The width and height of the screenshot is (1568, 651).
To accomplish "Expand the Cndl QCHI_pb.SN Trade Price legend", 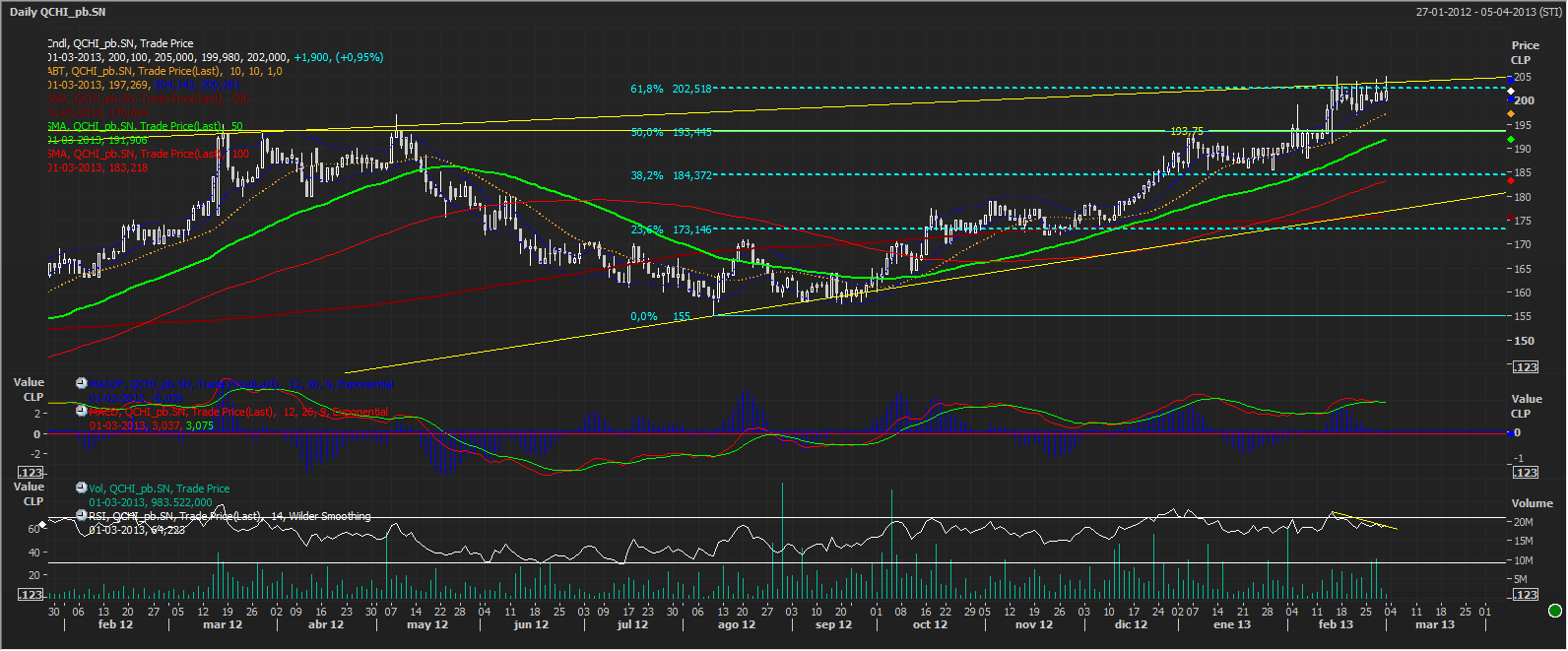I will click(120, 43).
